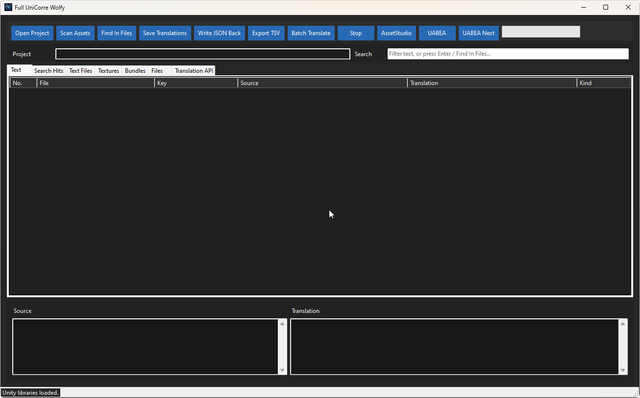Click the Stop button
The image size is (640, 398).
[356, 33]
